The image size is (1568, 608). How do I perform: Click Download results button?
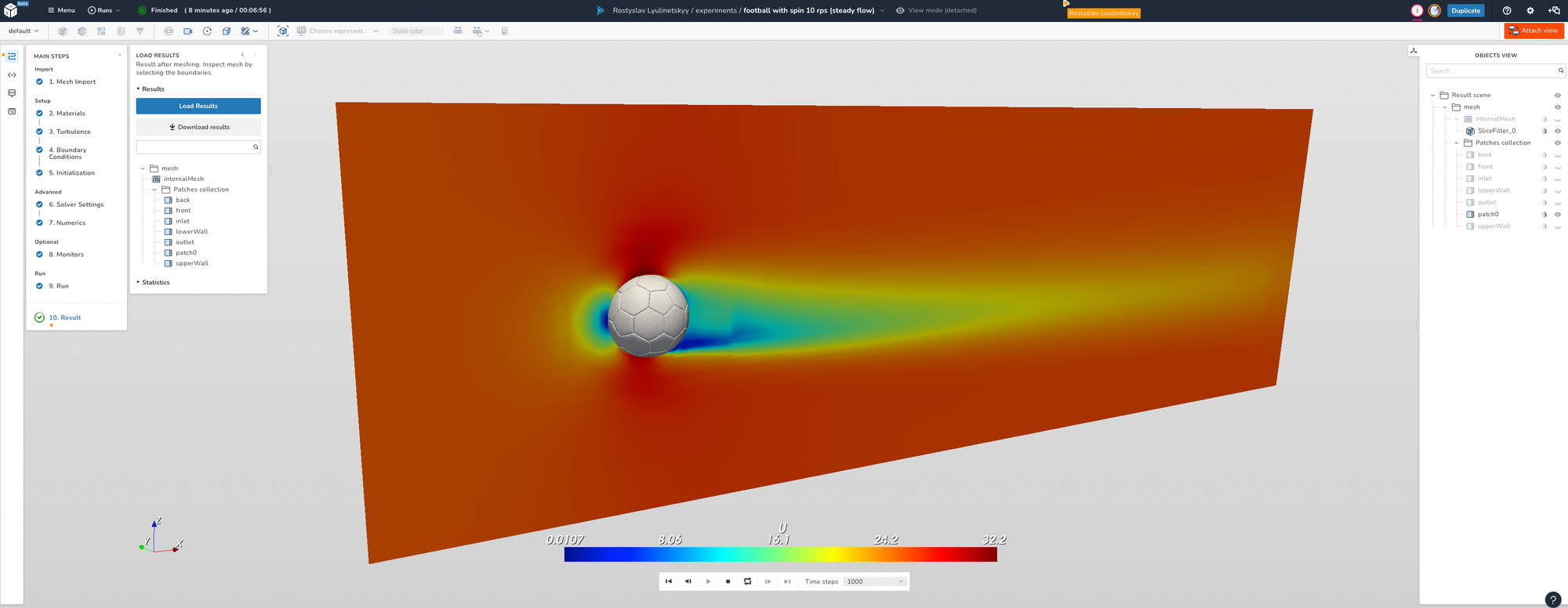coord(198,127)
